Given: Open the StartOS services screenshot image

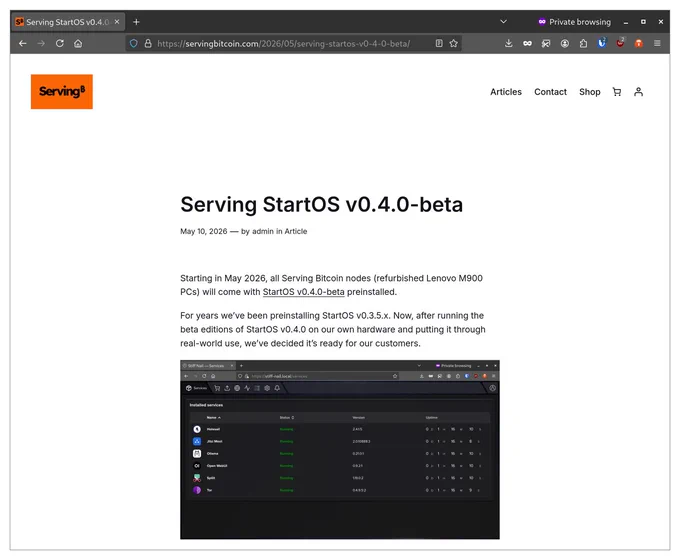Looking at the screenshot, I should (x=340, y=449).
